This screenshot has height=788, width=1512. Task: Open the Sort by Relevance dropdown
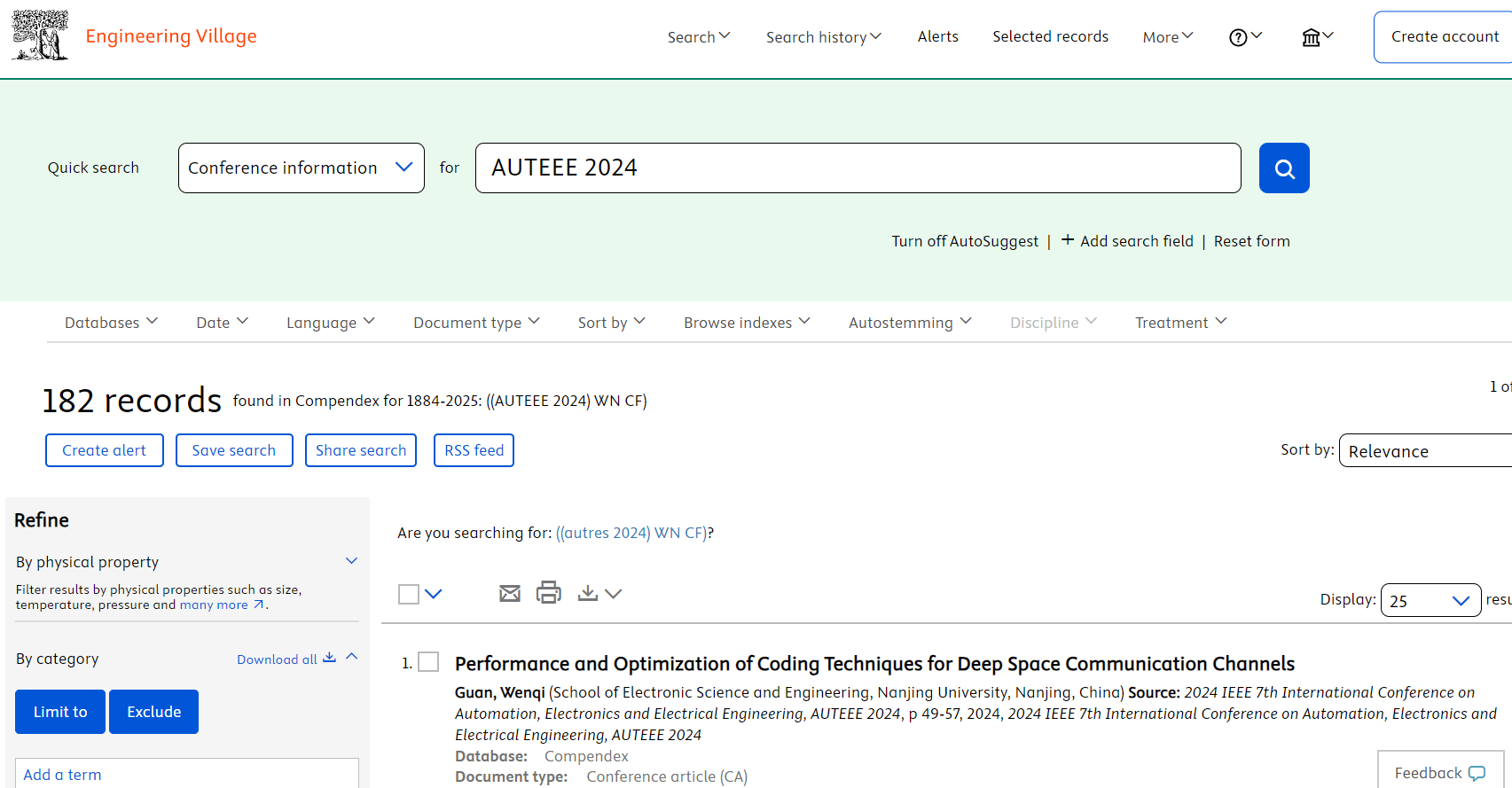point(1425,450)
